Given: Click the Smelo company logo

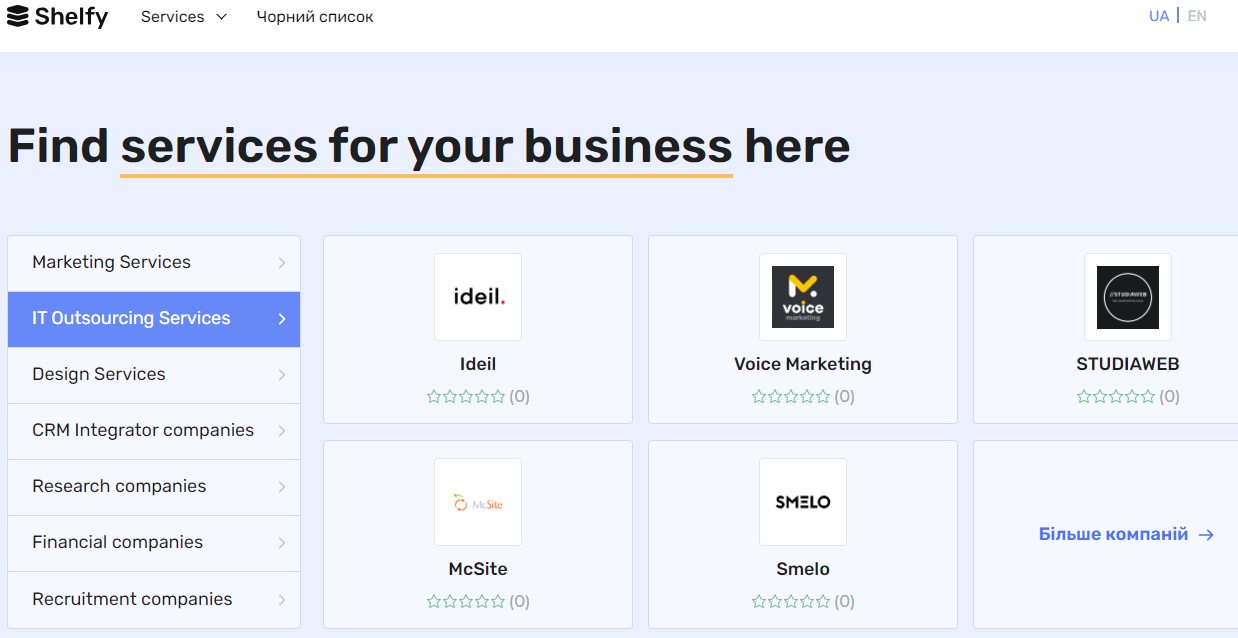Looking at the screenshot, I should click(802, 502).
